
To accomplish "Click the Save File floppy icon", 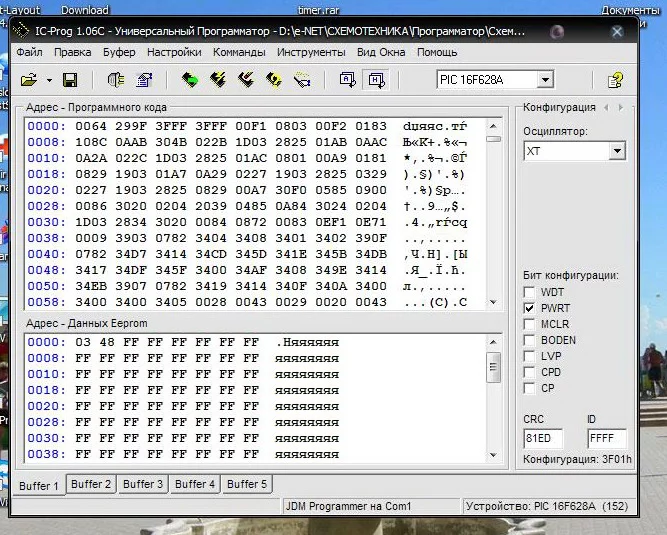I will (70, 80).
